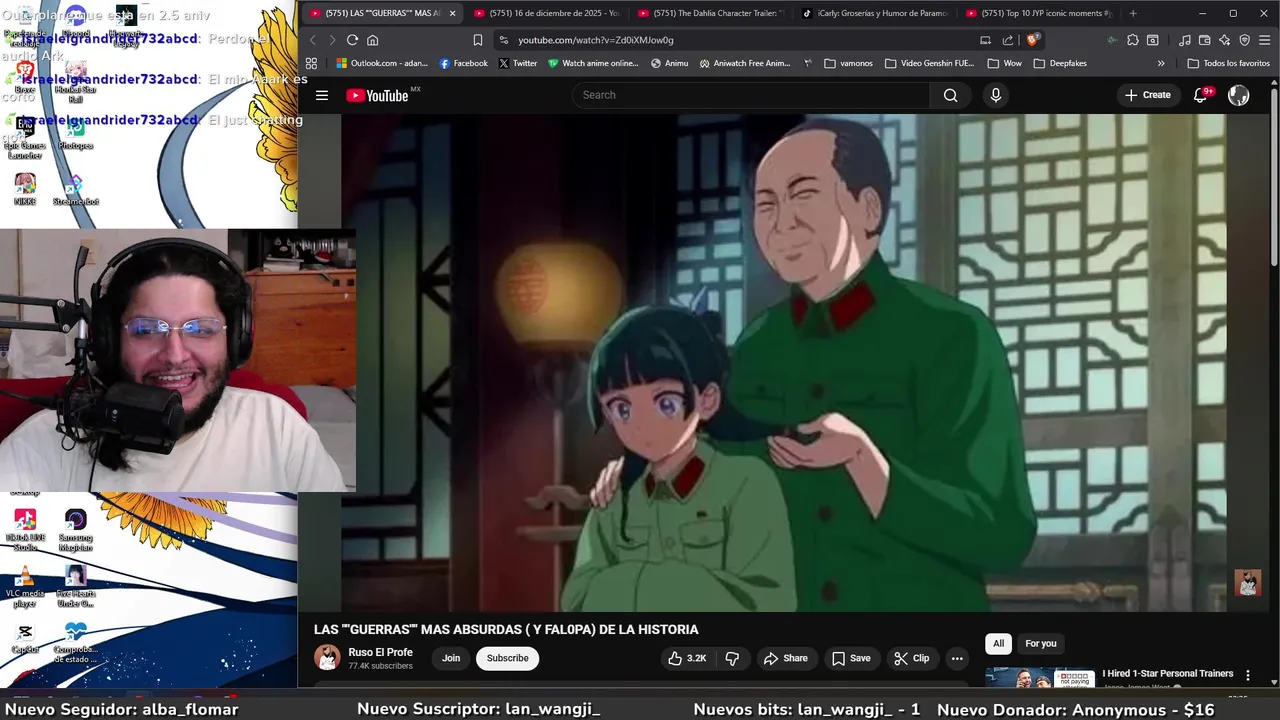Open Ruso El Profe channel avatar

click(x=327, y=658)
